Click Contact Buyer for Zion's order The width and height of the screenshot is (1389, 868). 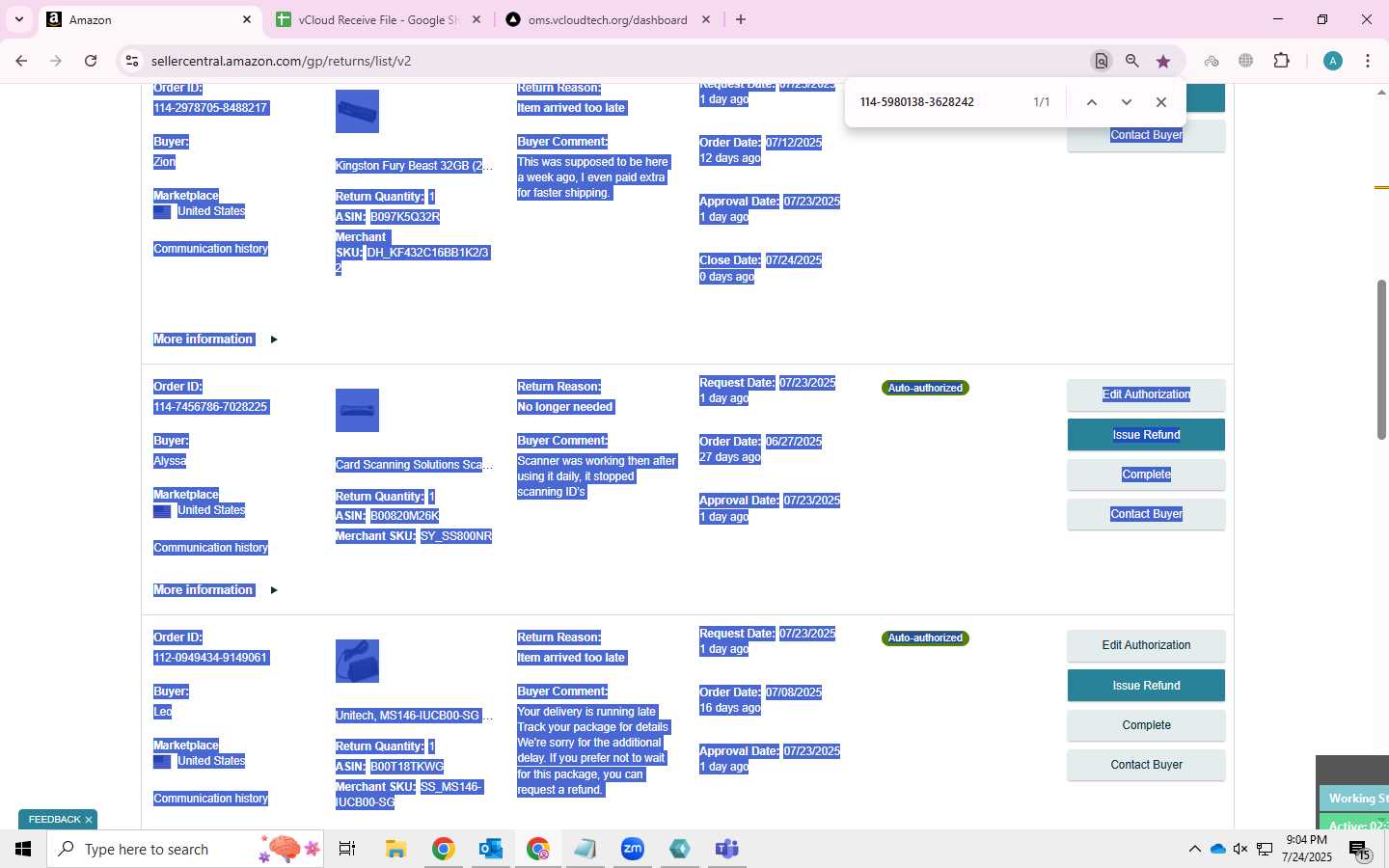[x=1146, y=135]
